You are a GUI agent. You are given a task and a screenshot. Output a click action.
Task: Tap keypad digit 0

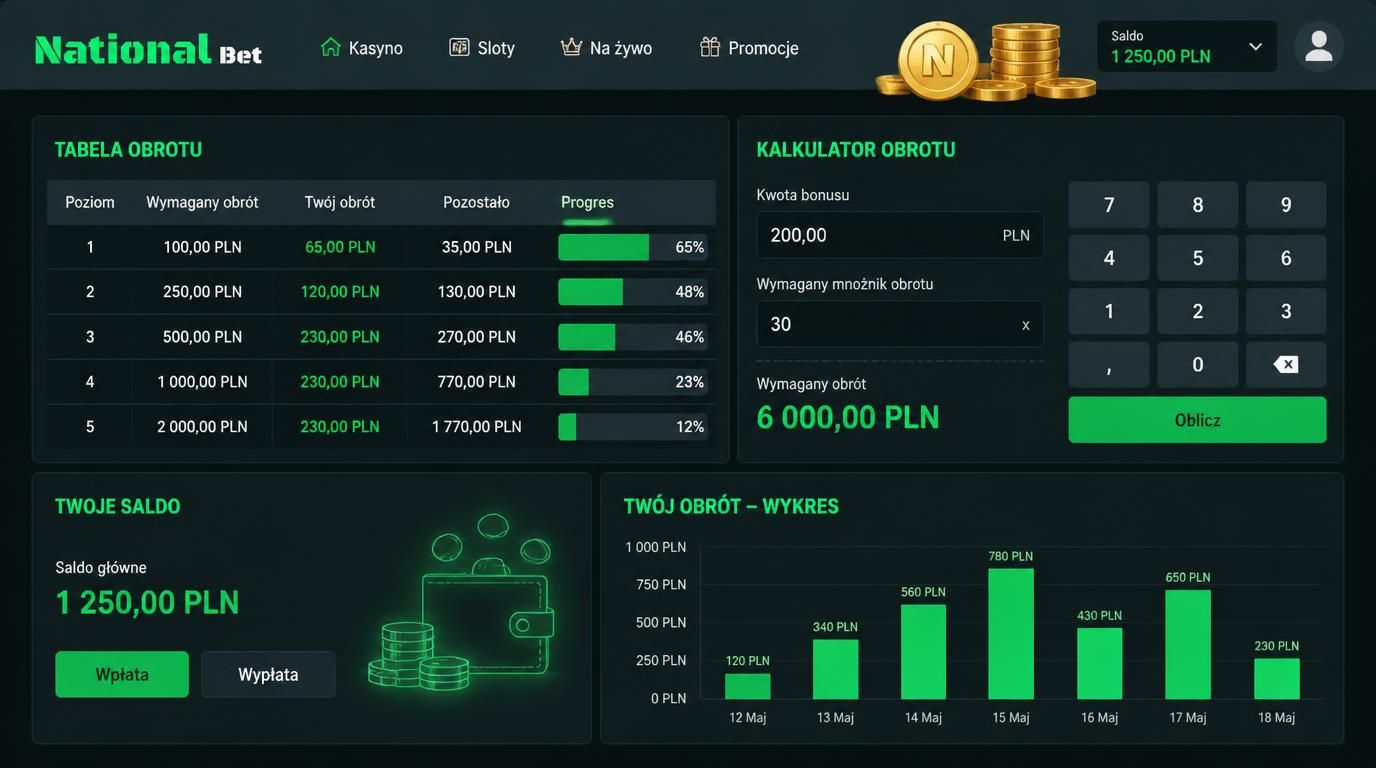1198,364
